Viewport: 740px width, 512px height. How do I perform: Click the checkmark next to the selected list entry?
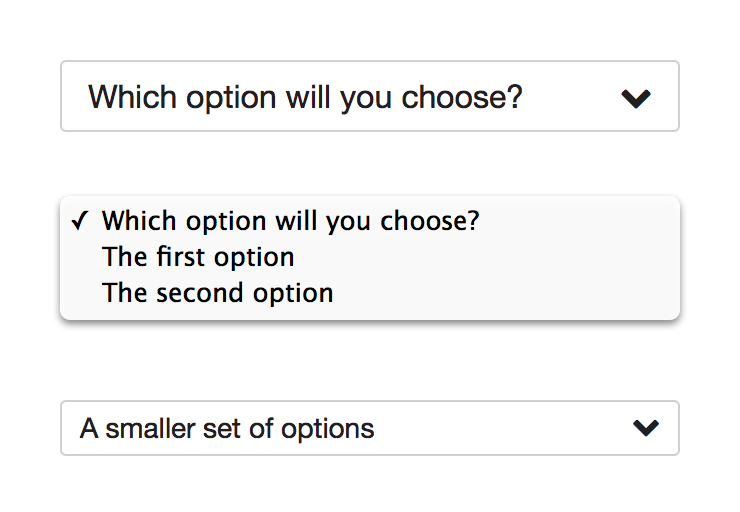[x=79, y=221]
